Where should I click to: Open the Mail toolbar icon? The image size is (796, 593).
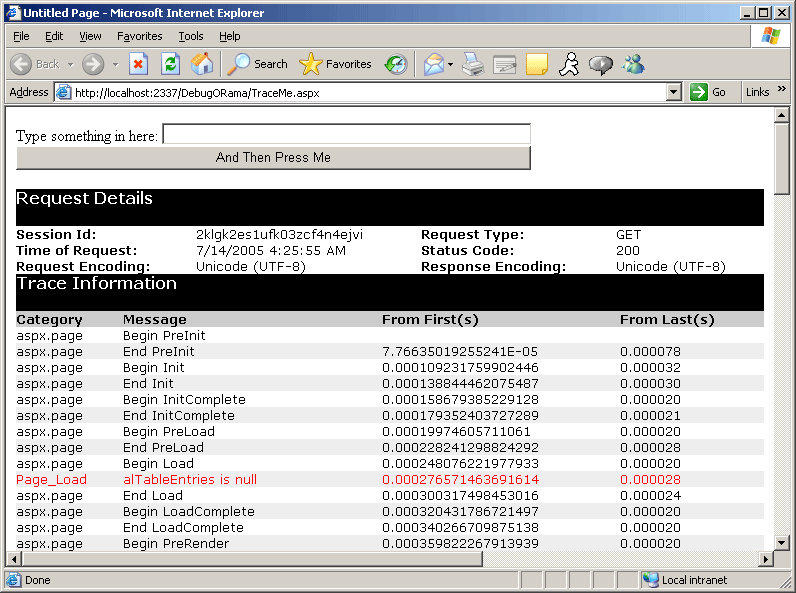(x=433, y=64)
